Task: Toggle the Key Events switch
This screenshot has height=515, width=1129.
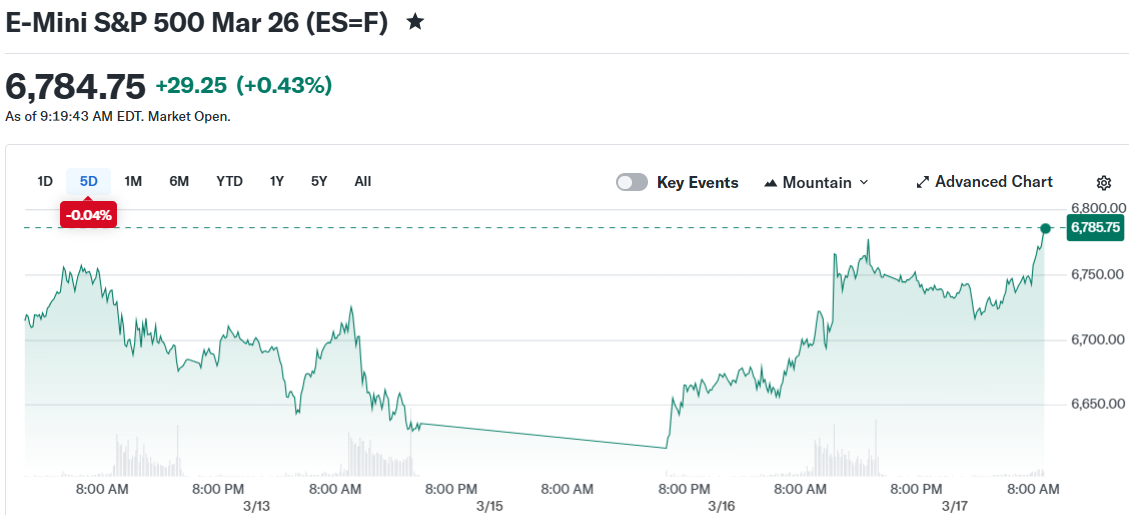Action: tap(631, 182)
